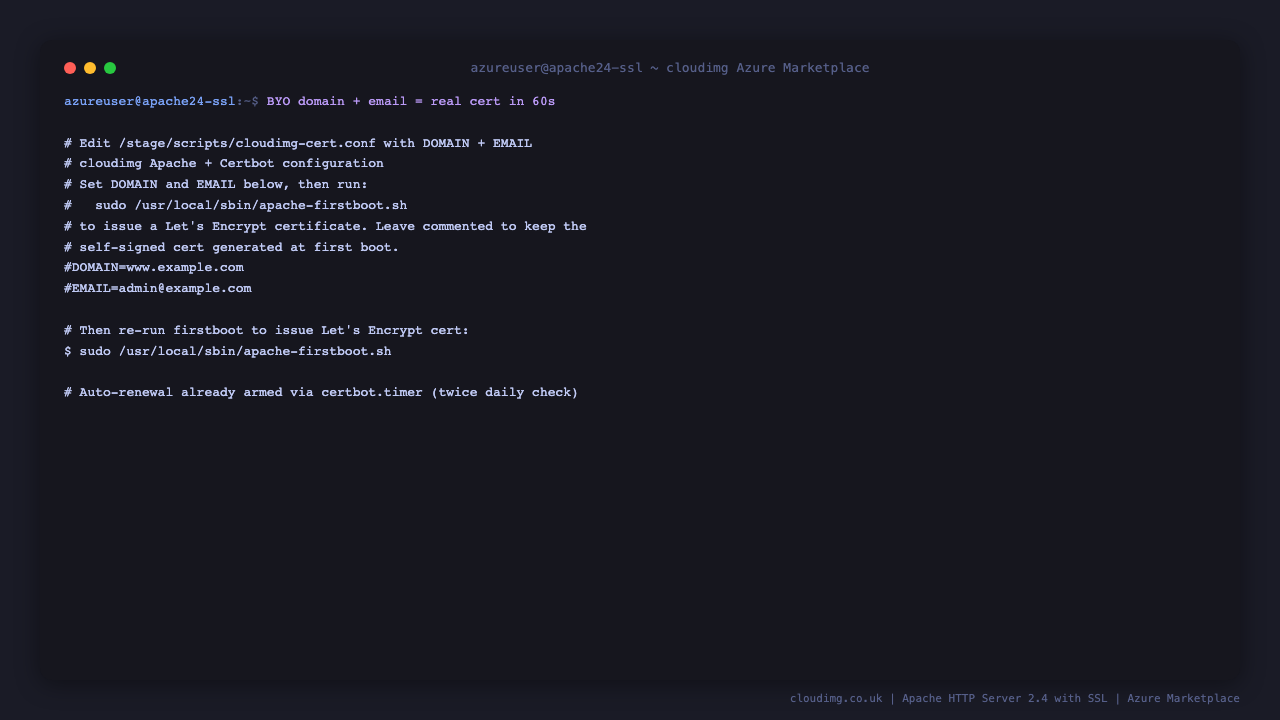The width and height of the screenshot is (1280, 720).
Task: Click the azureuser@apache24-ssl prompt text
Action: point(150,102)
